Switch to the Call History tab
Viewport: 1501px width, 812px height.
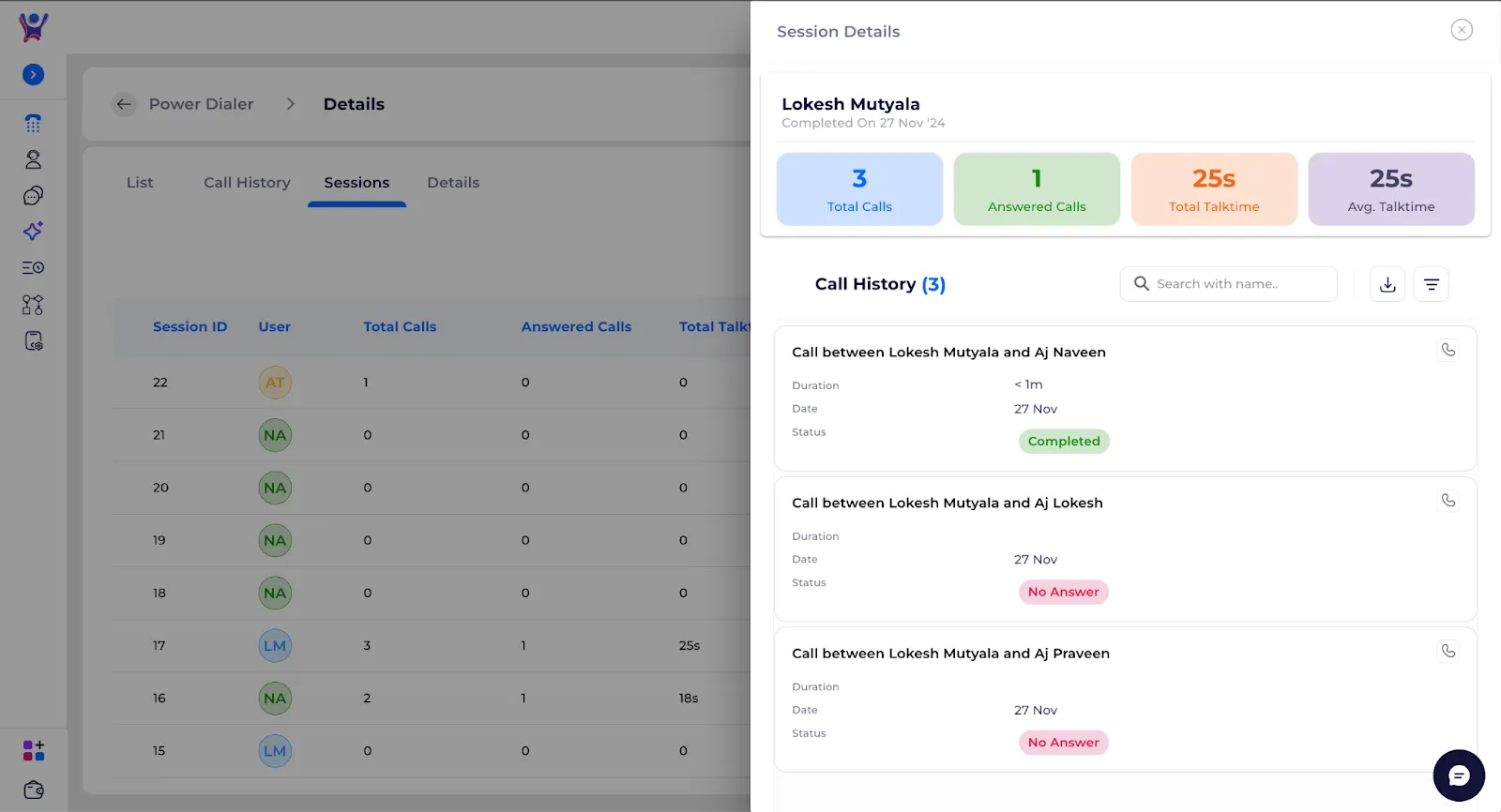(x=247, y=183)
